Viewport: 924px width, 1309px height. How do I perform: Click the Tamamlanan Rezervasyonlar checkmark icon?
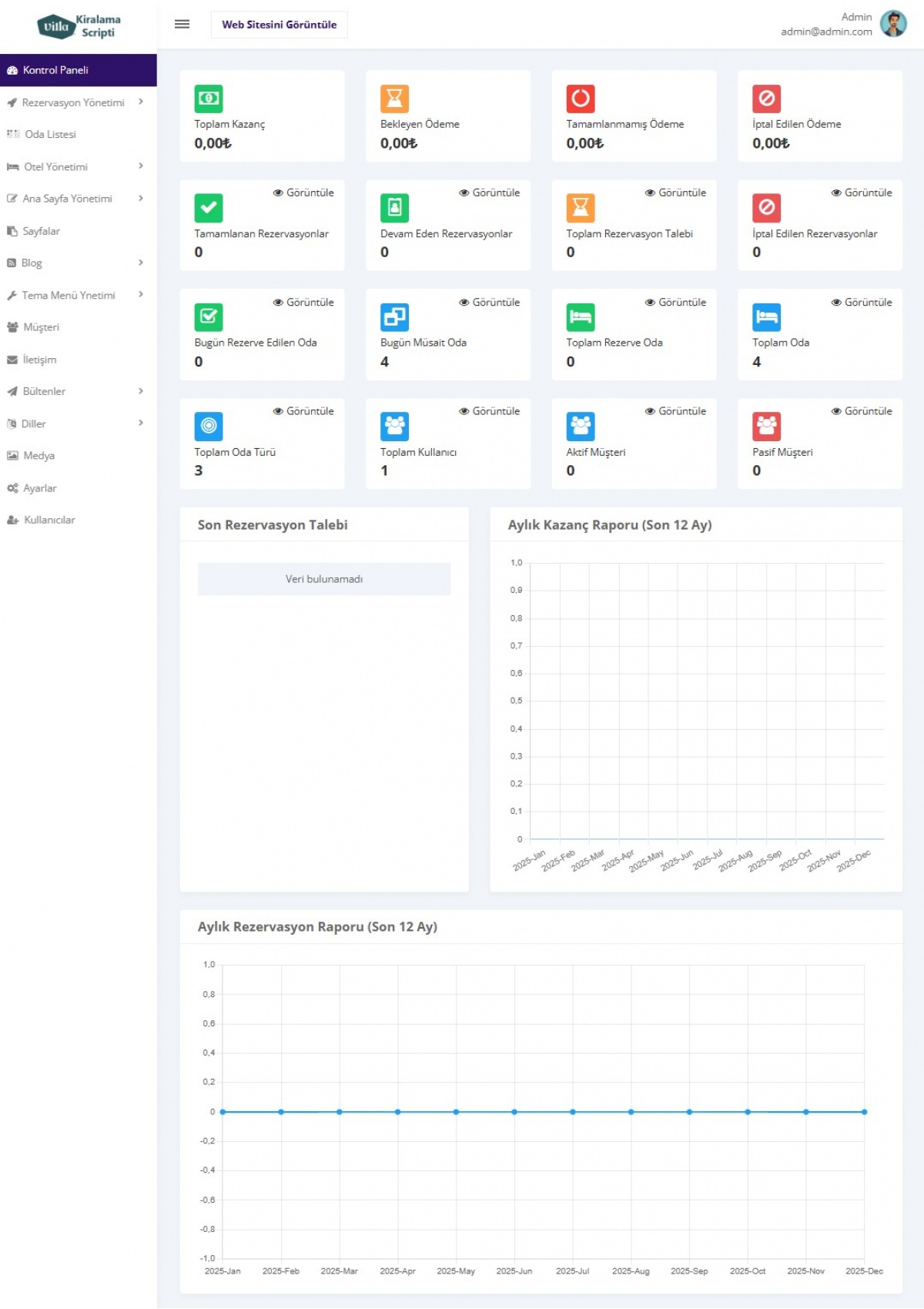click(209, 208)
